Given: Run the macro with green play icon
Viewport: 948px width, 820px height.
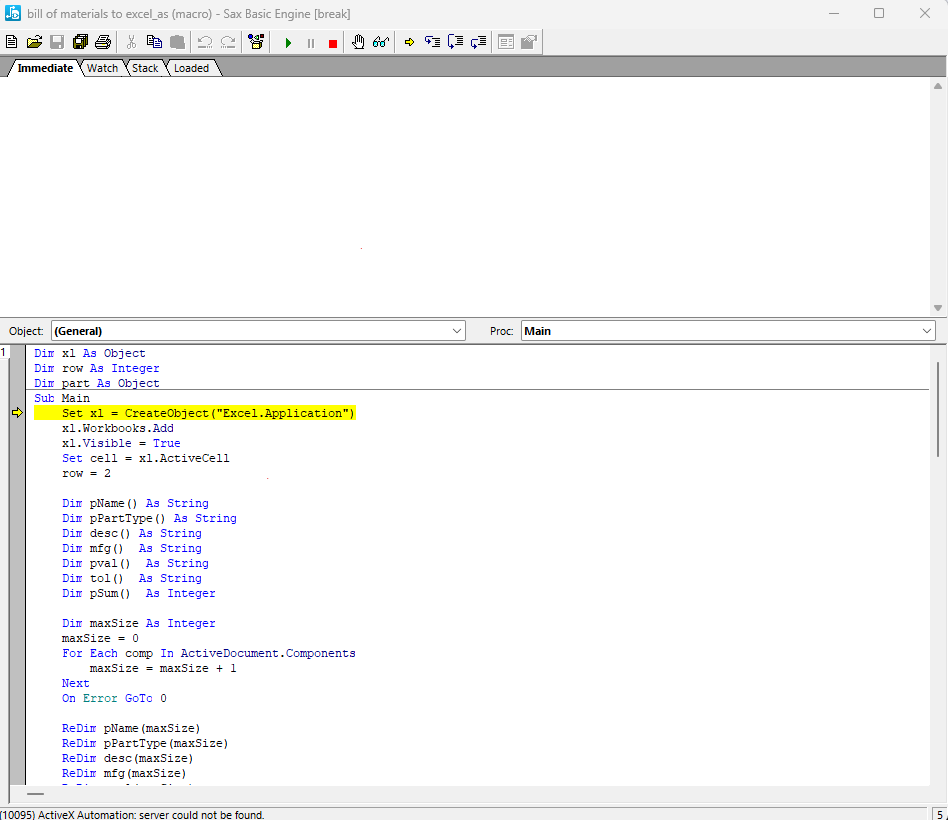Looking at the screenshot, I should 288,42.
